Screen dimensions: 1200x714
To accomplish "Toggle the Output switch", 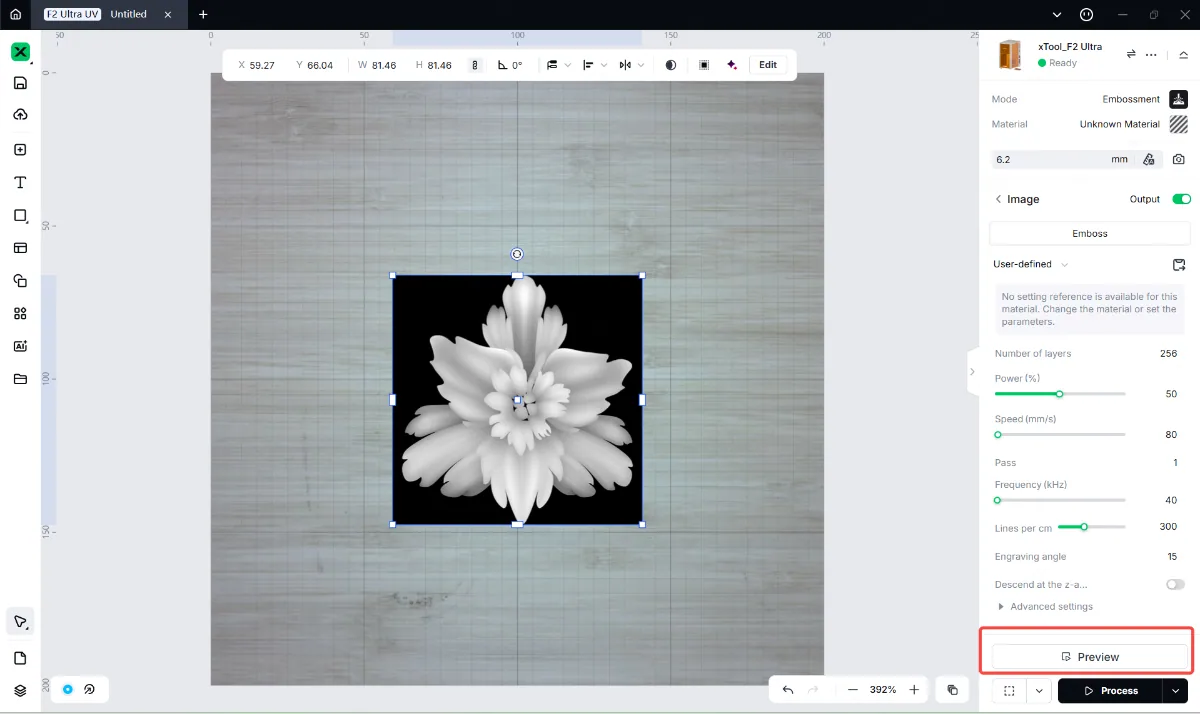I will pos(1181,199).
